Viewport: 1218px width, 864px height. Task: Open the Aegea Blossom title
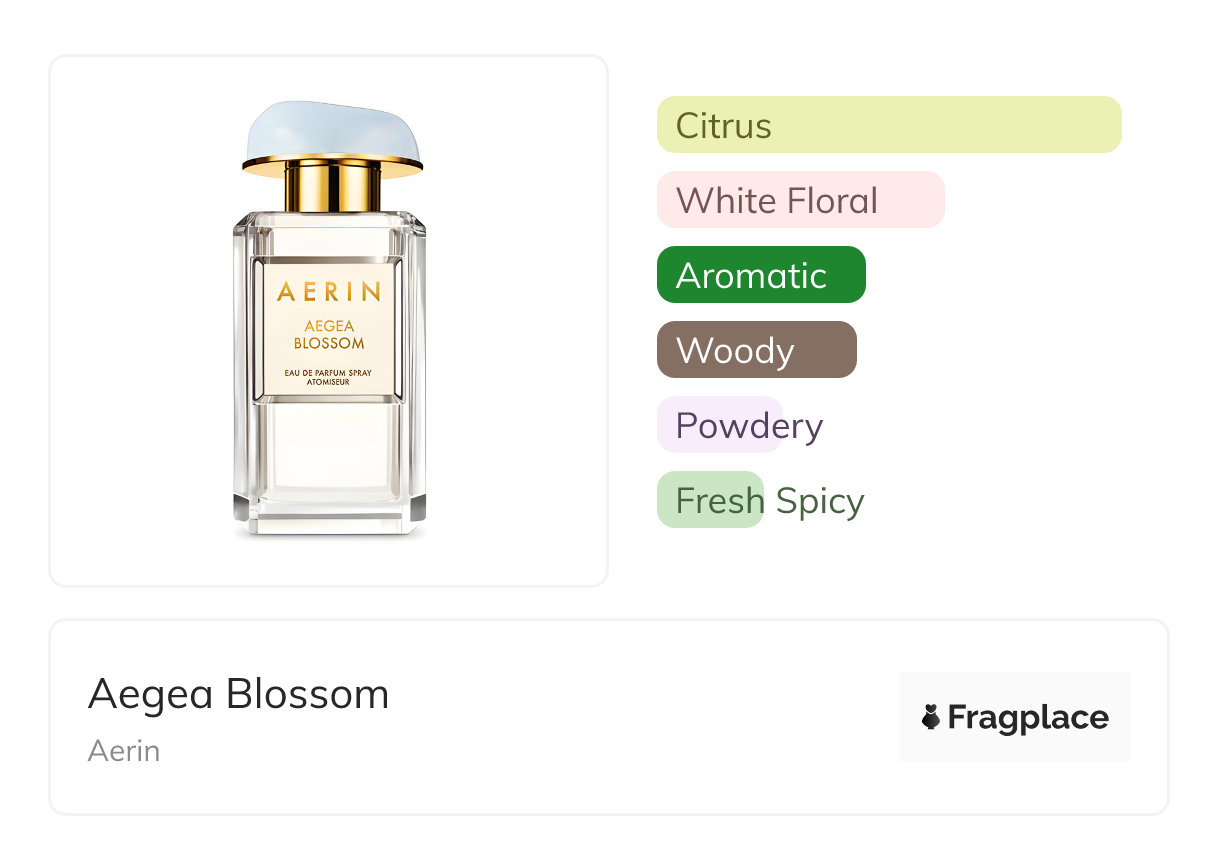pyautogui.click(x=238, y=694)
